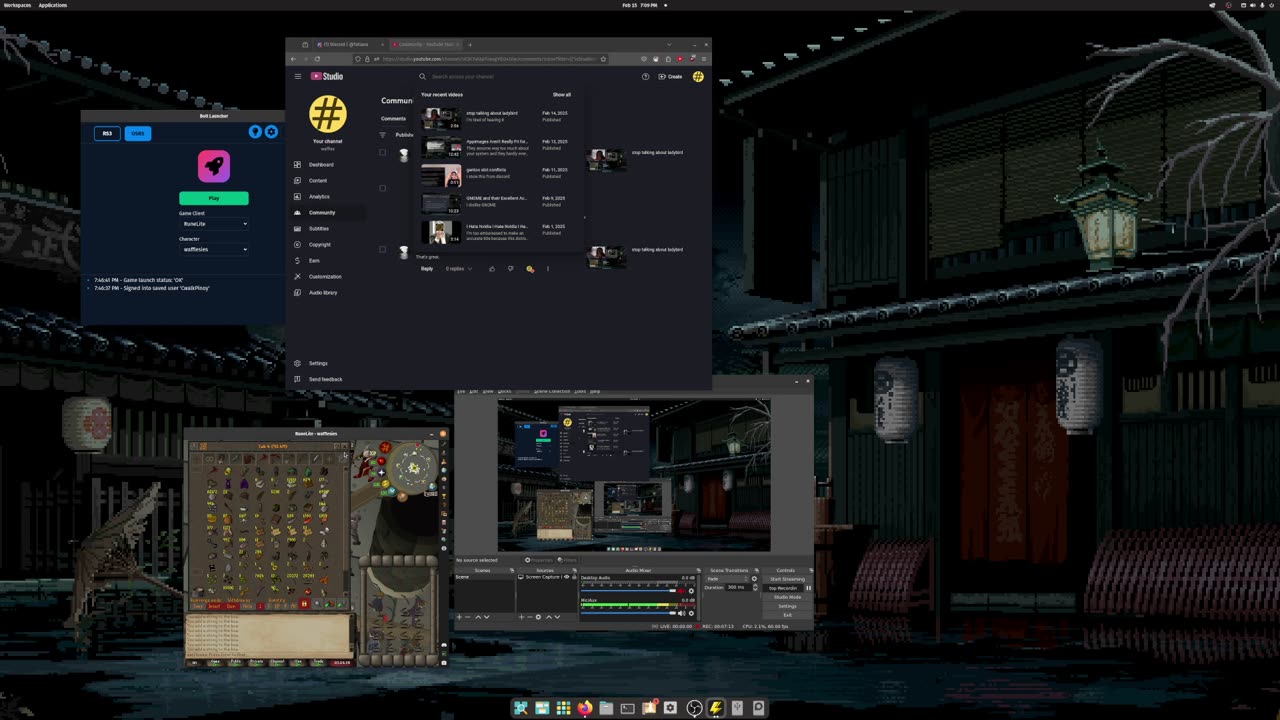Open the Character dropdown in Bolt Launcher

pos(214,249)
